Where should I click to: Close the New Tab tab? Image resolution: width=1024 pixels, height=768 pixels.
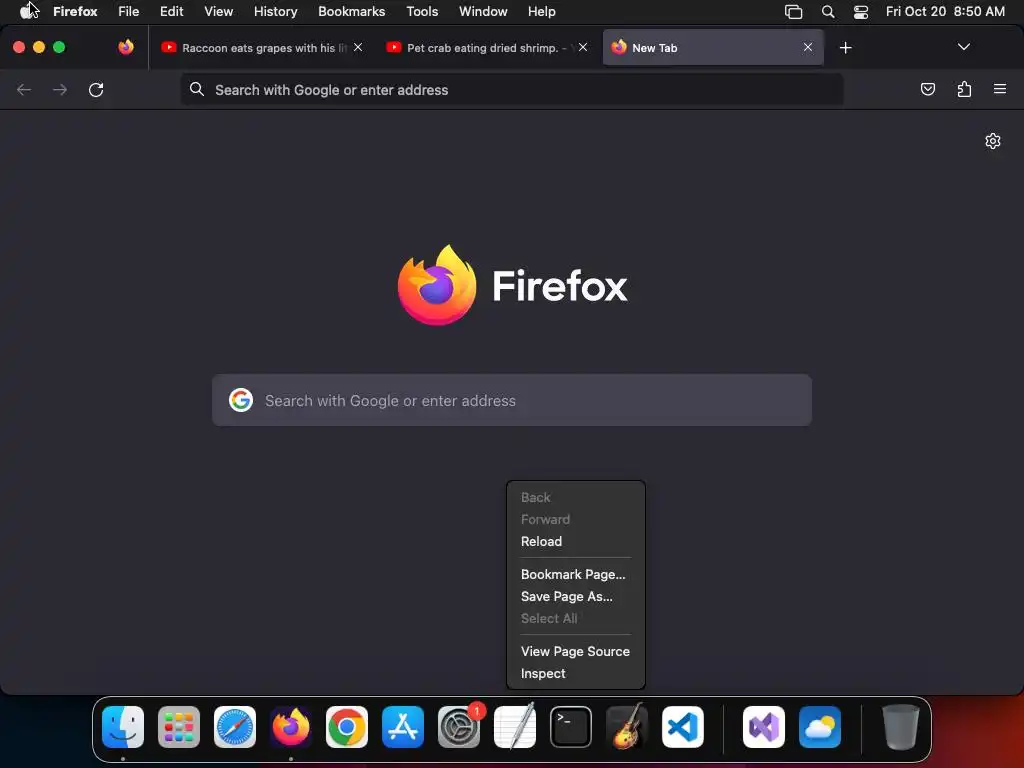click(808, 47)
